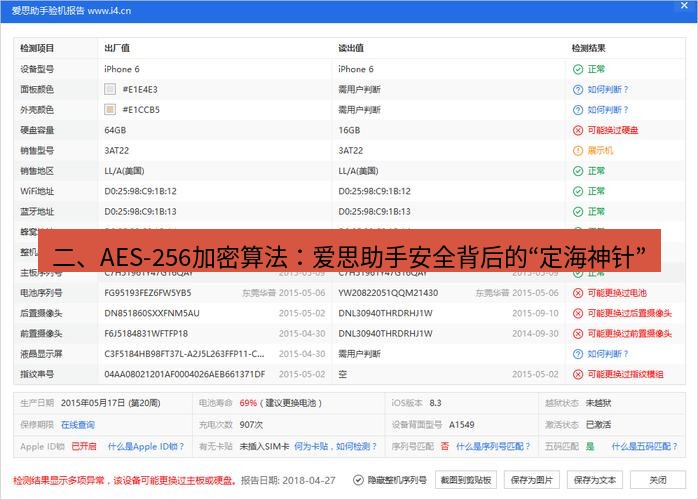Click the green check icon for 设备型号 row
The image size is (698, 500).
578,69
